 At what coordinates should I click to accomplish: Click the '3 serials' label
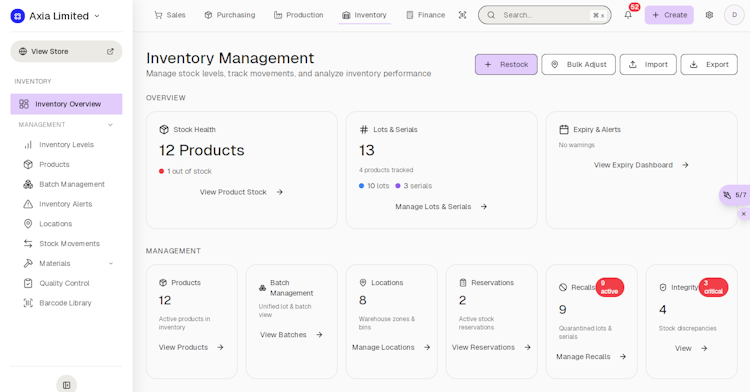click(x=418, y=186)
